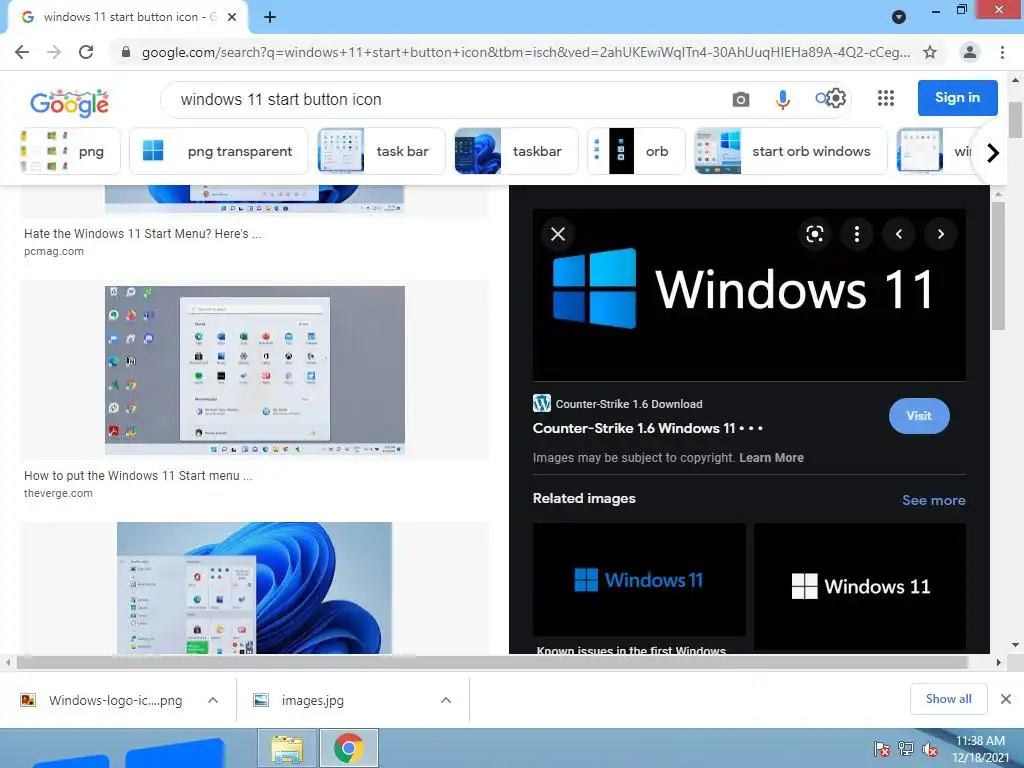Open the Counter-Strike 1.6 Windows 11 title link
This screenshot has height=768, width=1024.
(647, 428)
